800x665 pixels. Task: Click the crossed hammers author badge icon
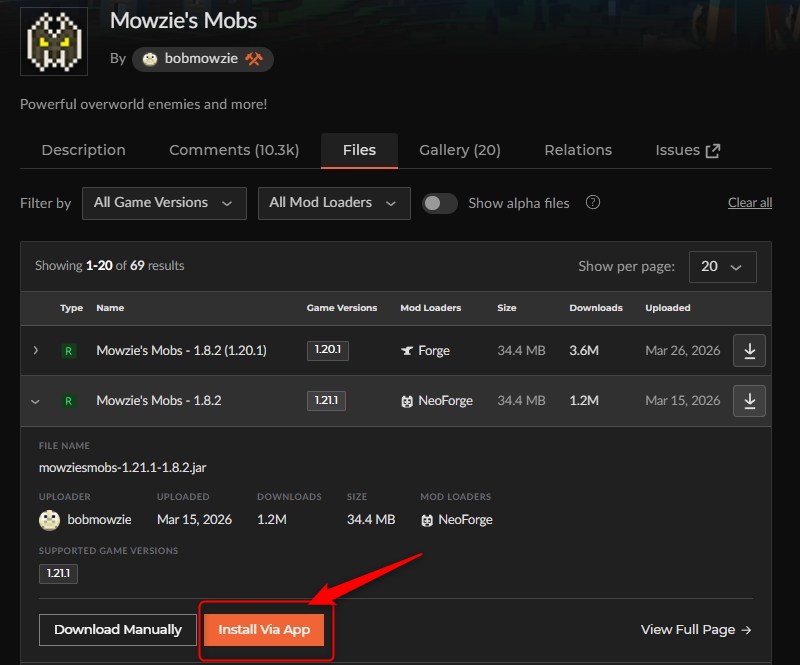[x=254, y=59]
